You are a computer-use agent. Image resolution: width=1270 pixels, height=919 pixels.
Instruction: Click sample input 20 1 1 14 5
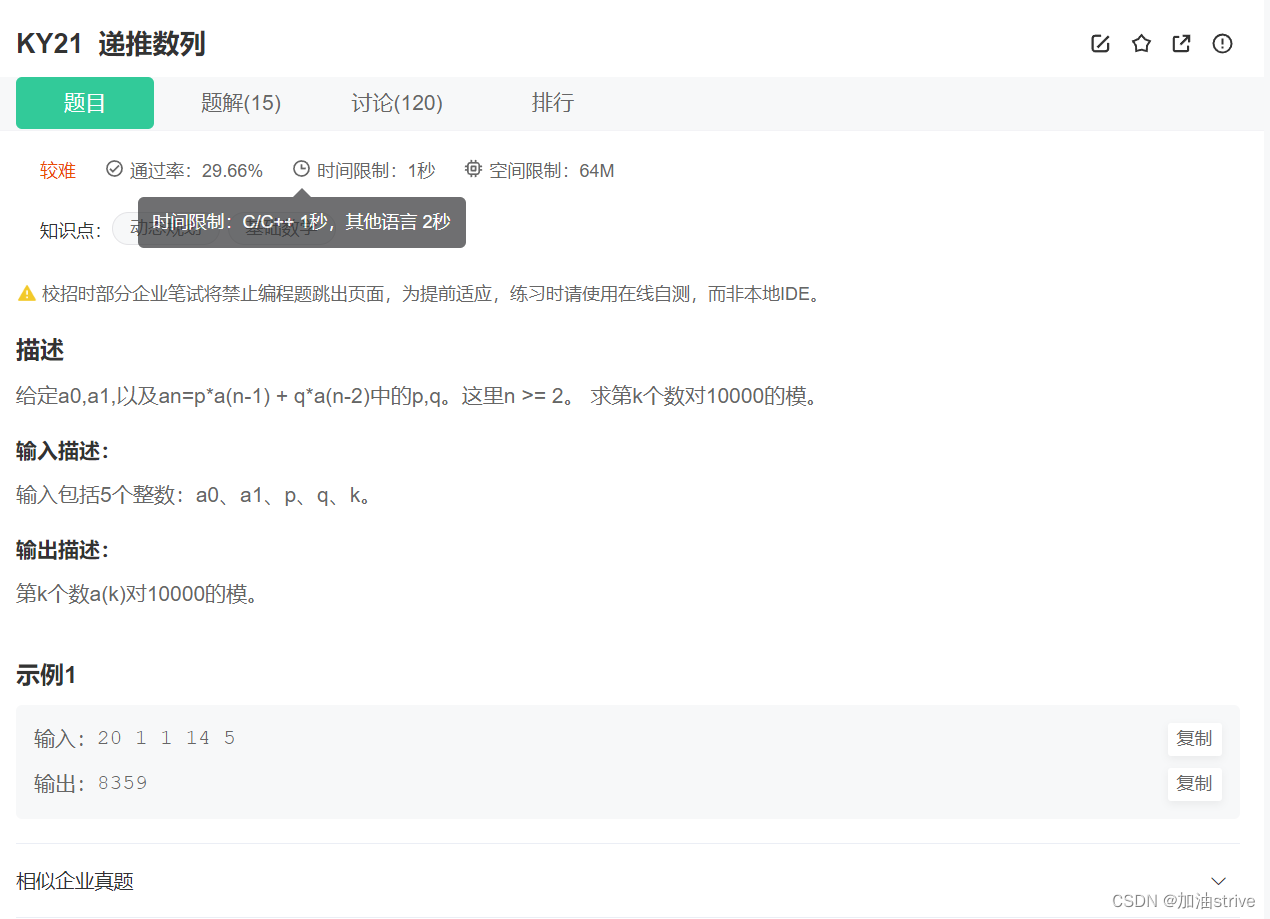tap(166, 738)
